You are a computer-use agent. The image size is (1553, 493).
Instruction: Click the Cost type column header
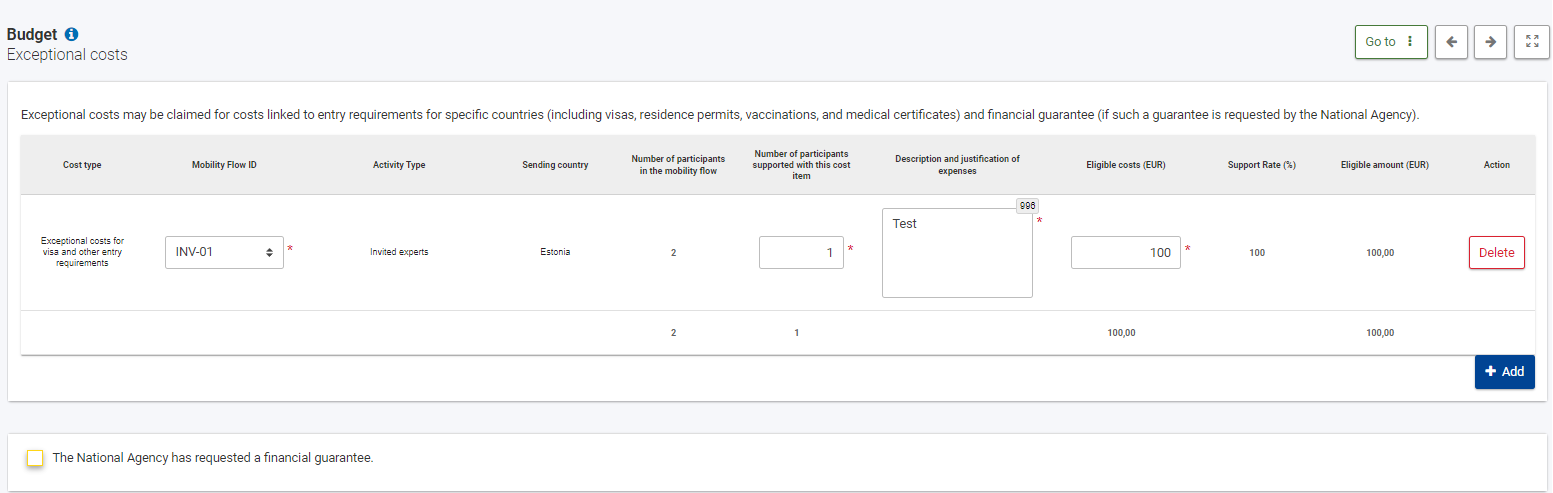pos(82,165)
